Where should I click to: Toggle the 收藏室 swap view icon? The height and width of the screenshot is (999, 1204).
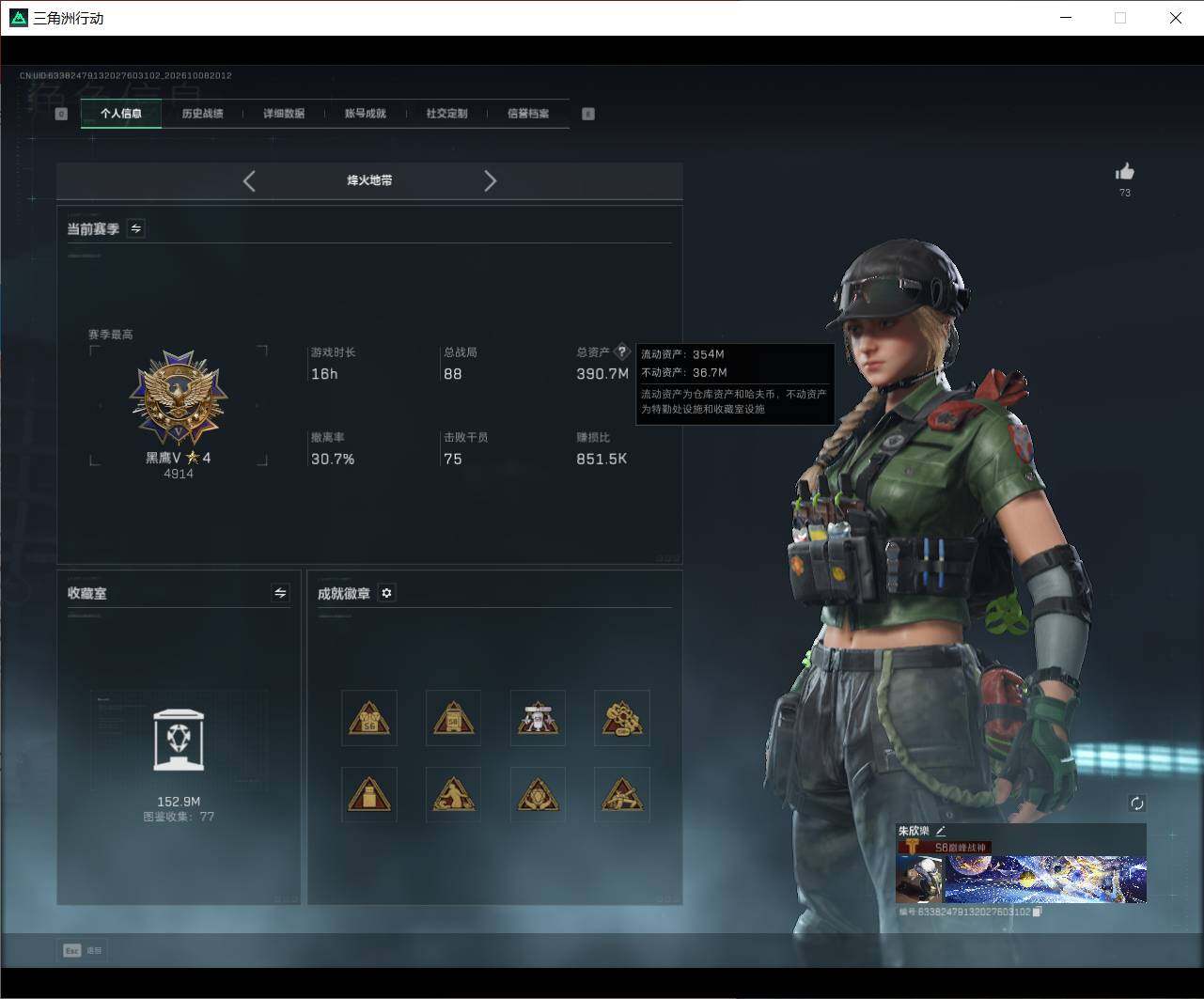(x=280, y=593)
